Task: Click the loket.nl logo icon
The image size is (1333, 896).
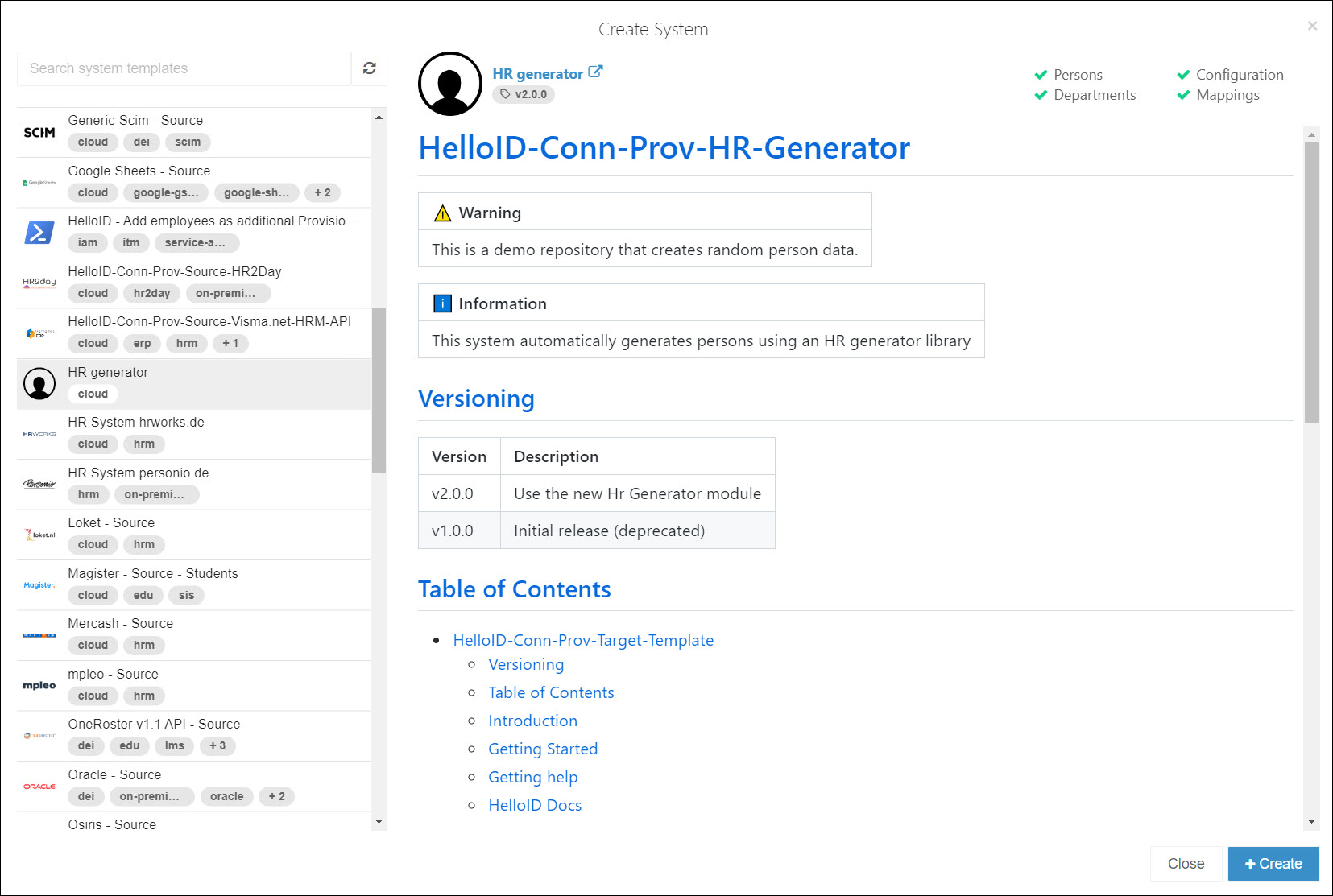Action: point(39,535)
